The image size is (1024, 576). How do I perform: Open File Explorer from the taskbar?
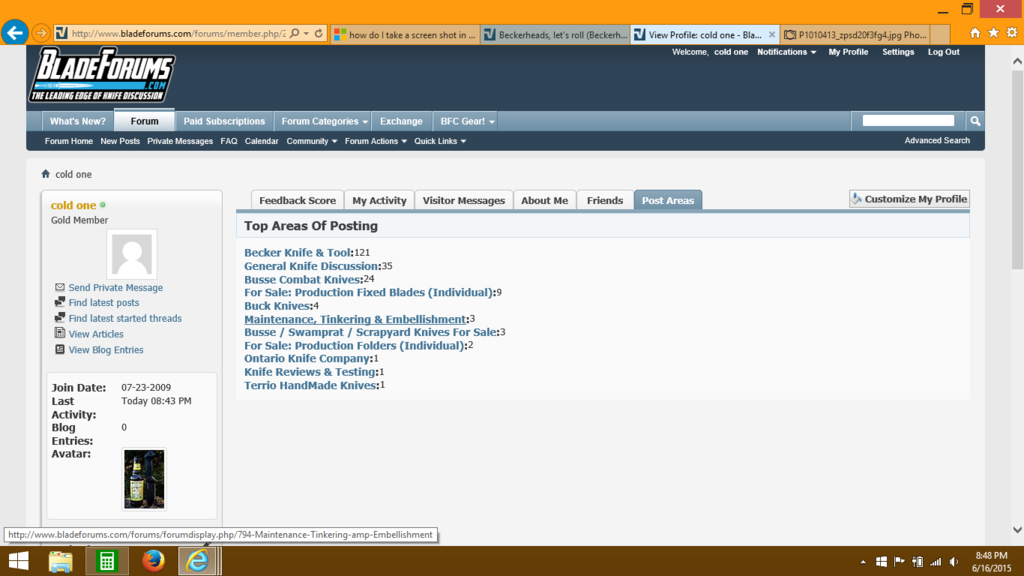[61, 561]
